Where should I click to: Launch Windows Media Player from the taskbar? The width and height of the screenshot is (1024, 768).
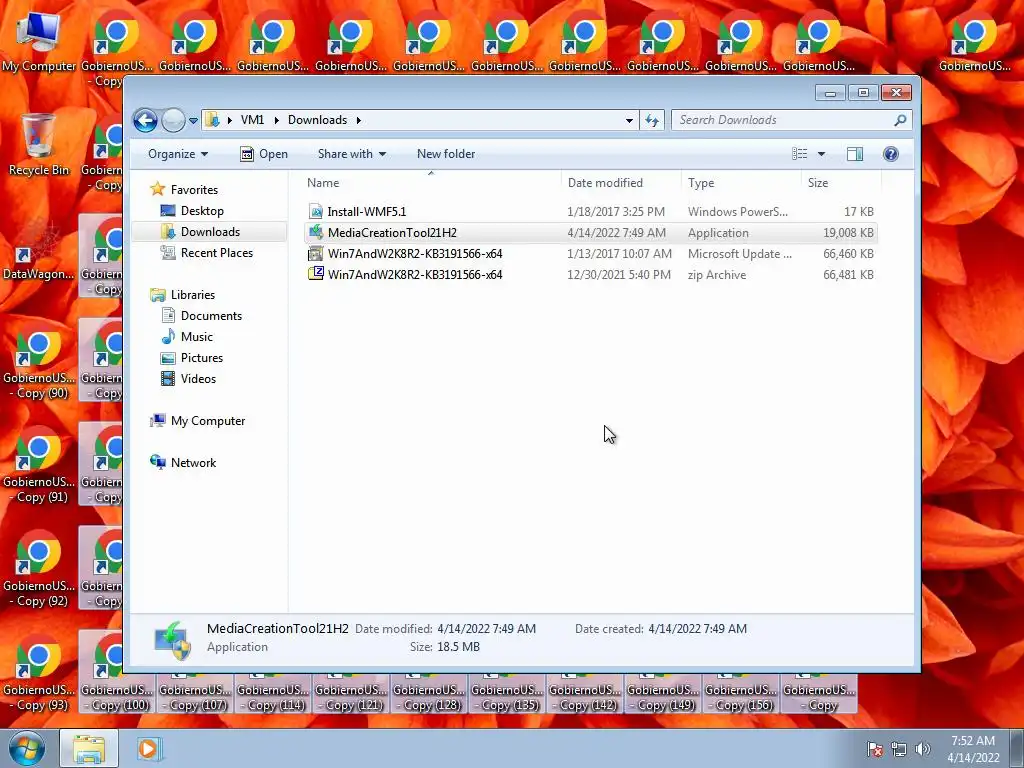(148, 748)
